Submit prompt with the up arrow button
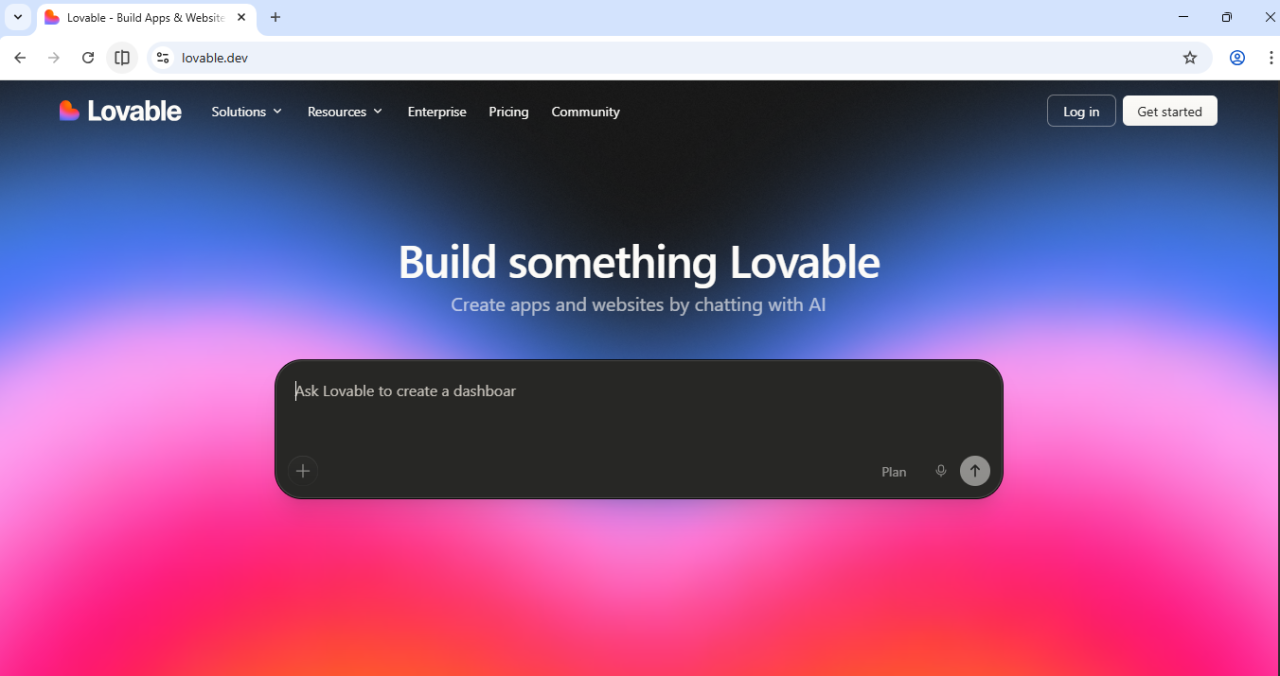 point(975,471)
